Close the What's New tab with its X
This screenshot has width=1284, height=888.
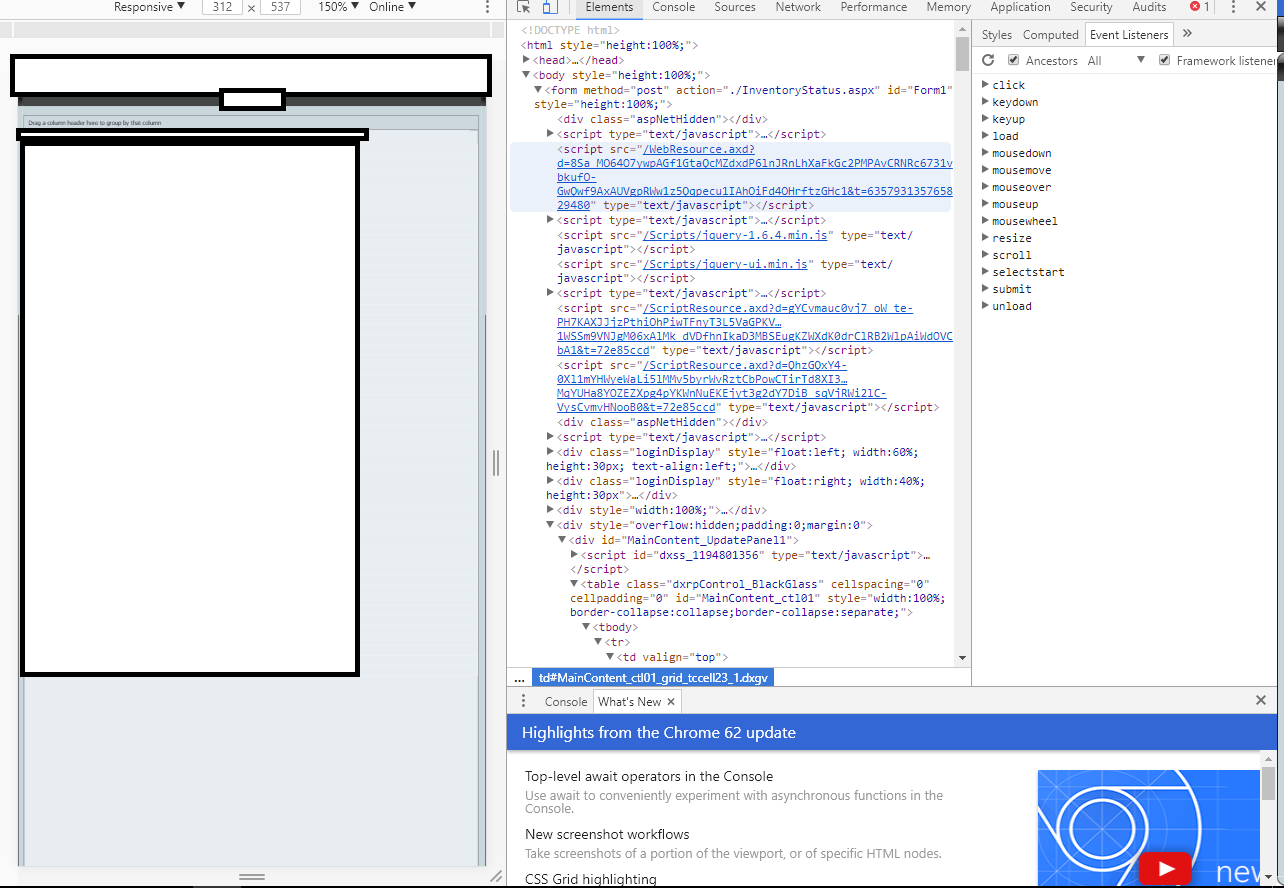pyautogui.click(x=671, y=701)
